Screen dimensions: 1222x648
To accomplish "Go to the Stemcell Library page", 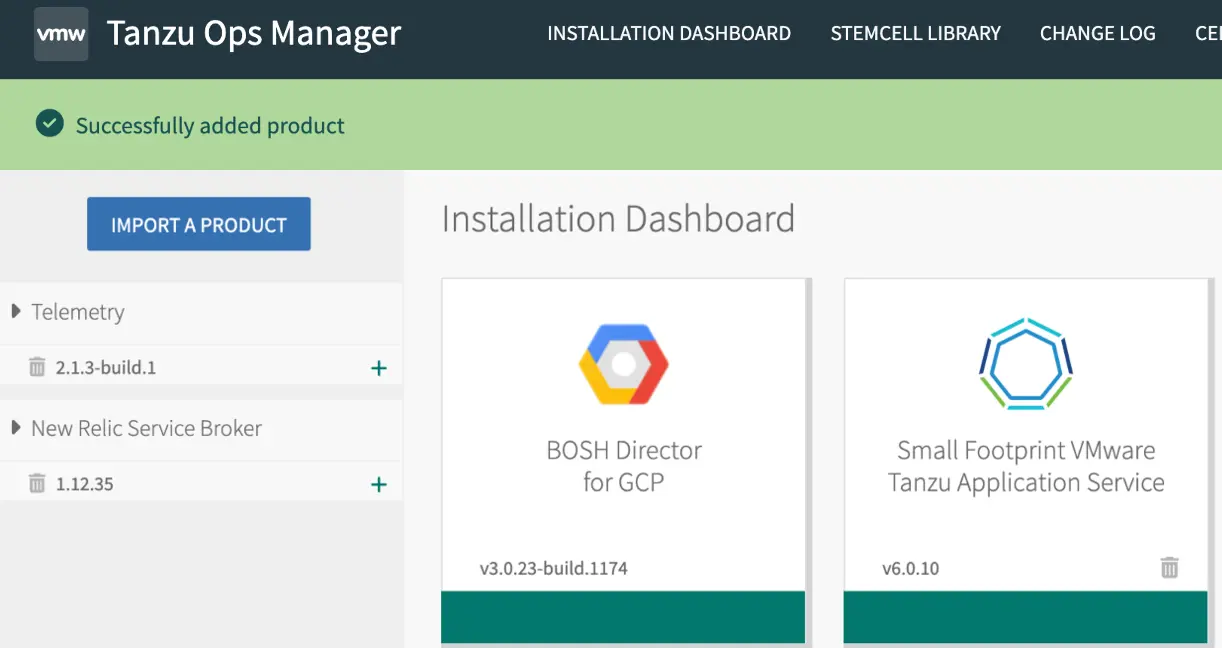I will [915, 34].
